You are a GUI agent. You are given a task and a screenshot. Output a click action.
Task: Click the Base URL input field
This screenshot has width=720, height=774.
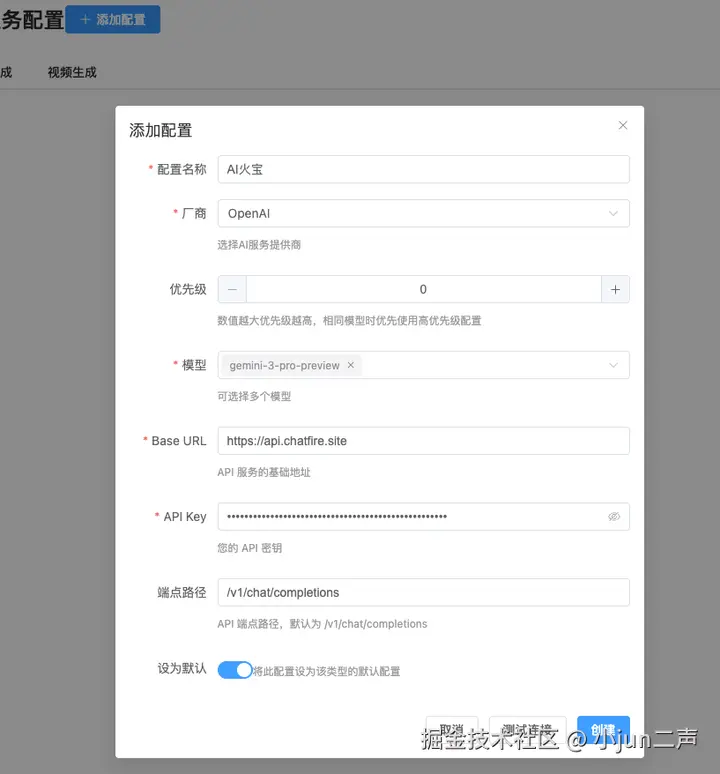click(x=423, y=441)
